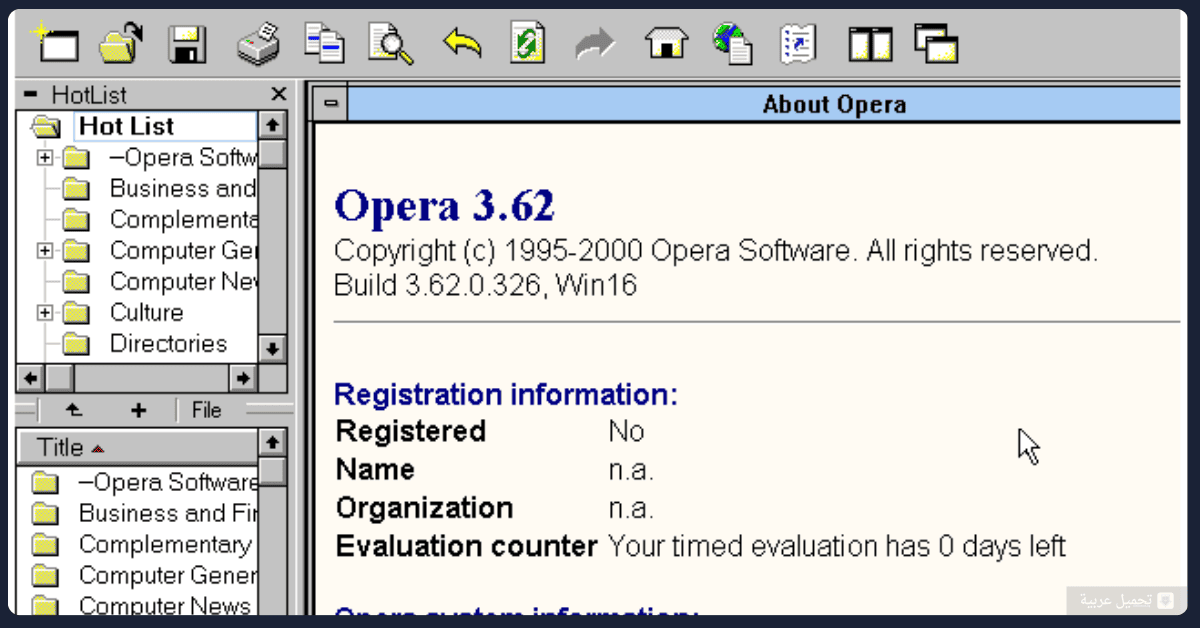Click the hotlist vertical scrollbar thumb
Viewport: 1200px width, 628px height.
(273, 153)
